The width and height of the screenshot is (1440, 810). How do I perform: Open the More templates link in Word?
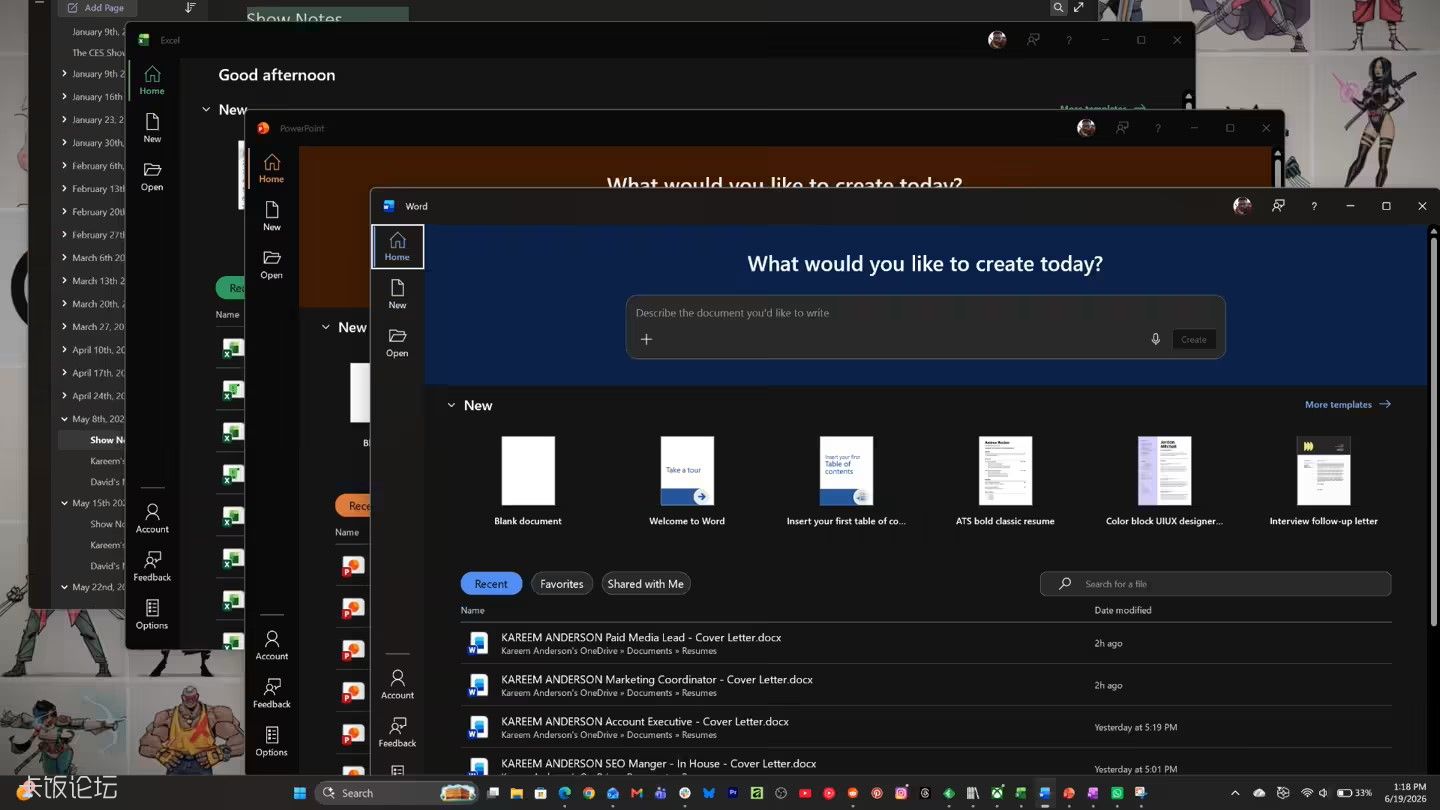[1347, 405]
